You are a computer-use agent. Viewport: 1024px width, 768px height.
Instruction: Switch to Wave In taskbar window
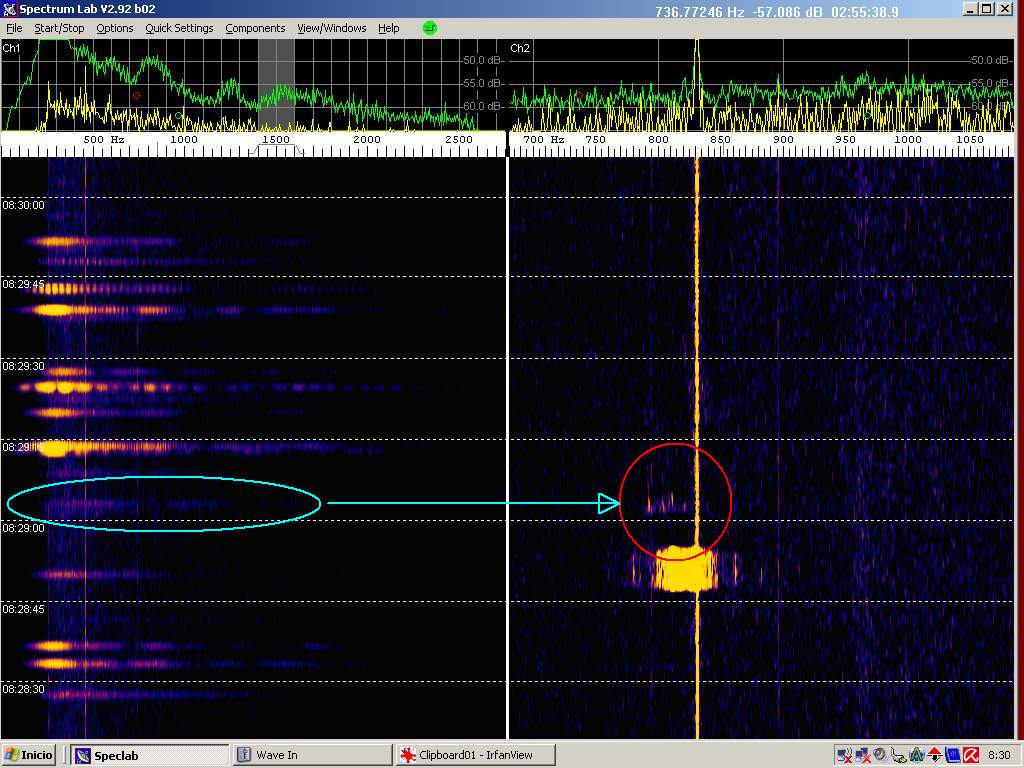(x=310, y=755)
